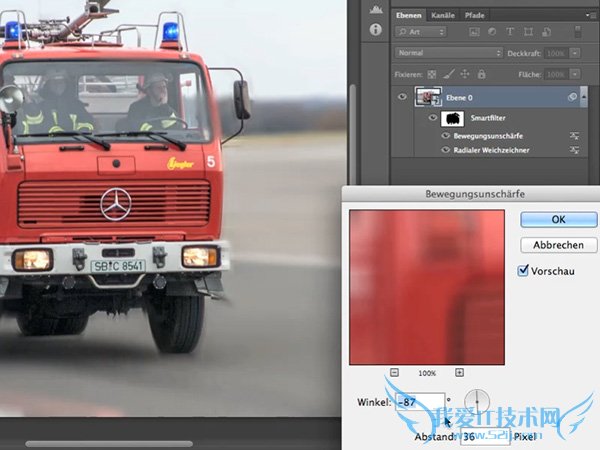Hide the Bewegungsunschärfe smart filter
Image resolution: width=600 pixels, height=450 pixels.
pos(445,135)
